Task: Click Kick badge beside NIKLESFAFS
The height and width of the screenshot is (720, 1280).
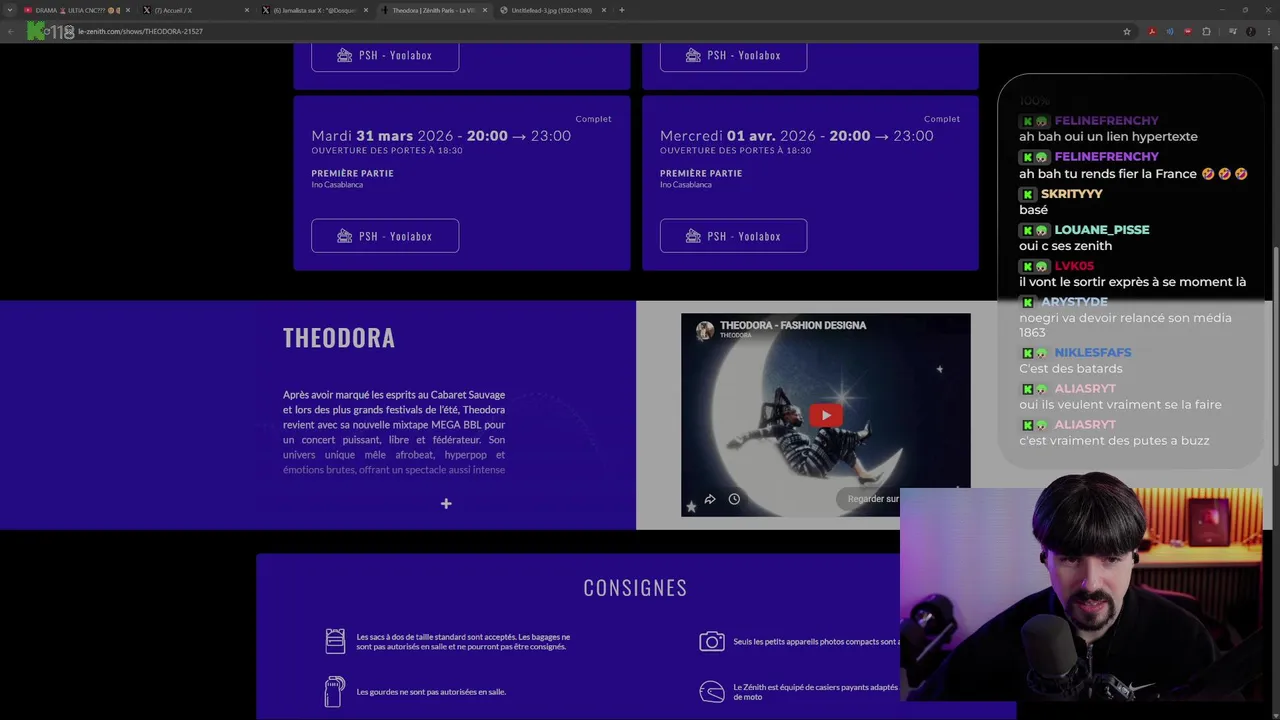Action: click(x=1027, y=353)
